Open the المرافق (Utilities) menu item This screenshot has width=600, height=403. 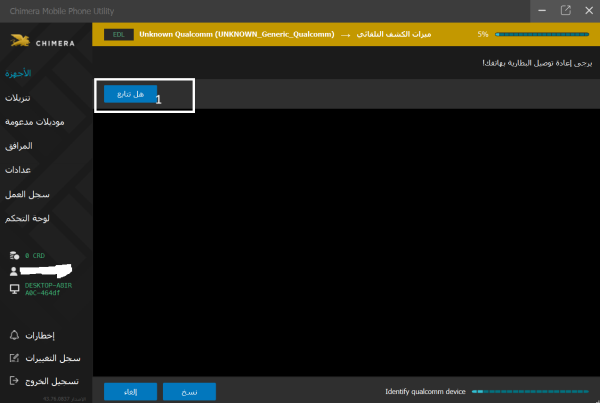coord(19,146)
